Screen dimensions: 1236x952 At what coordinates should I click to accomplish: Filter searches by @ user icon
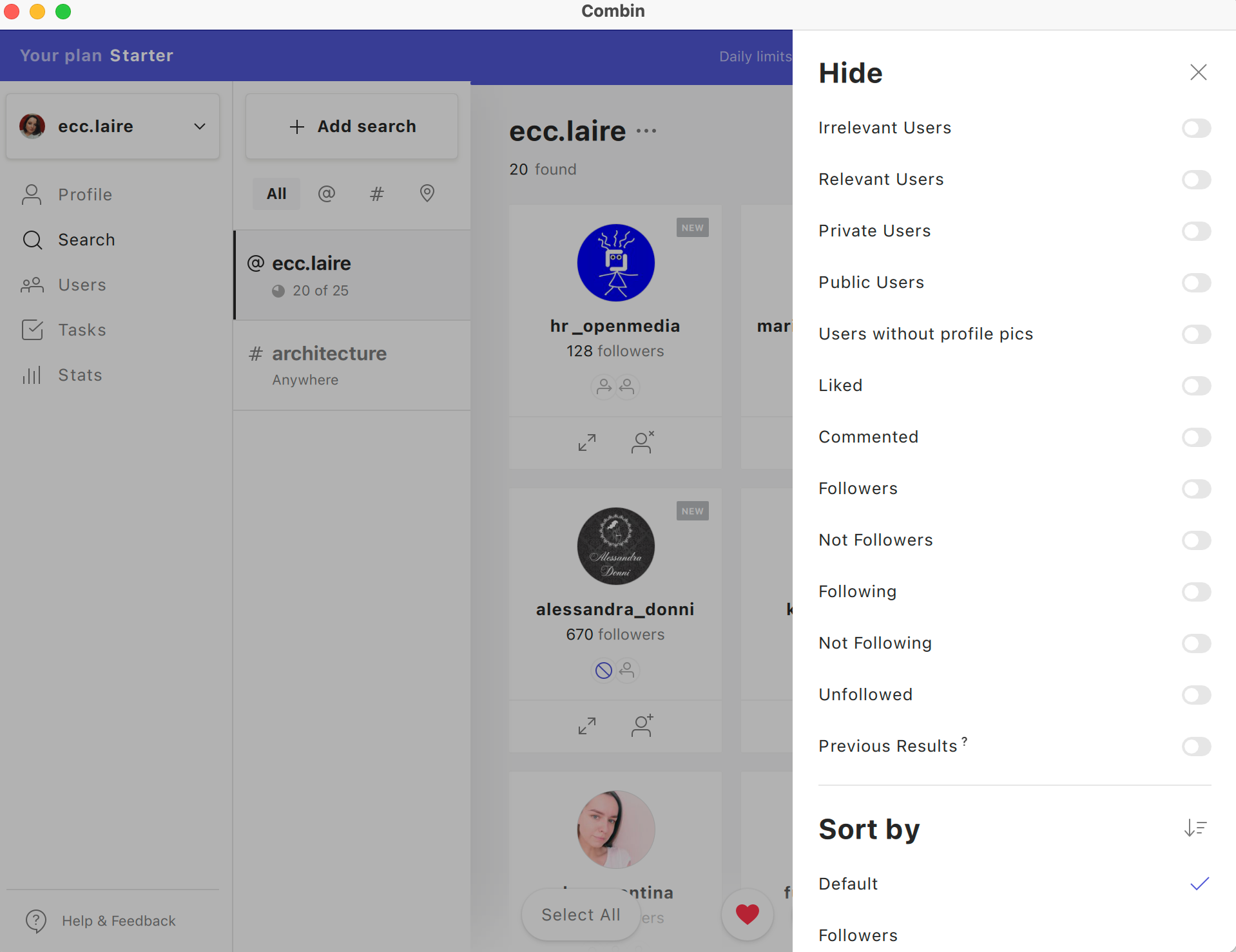[x=327, y=193]
